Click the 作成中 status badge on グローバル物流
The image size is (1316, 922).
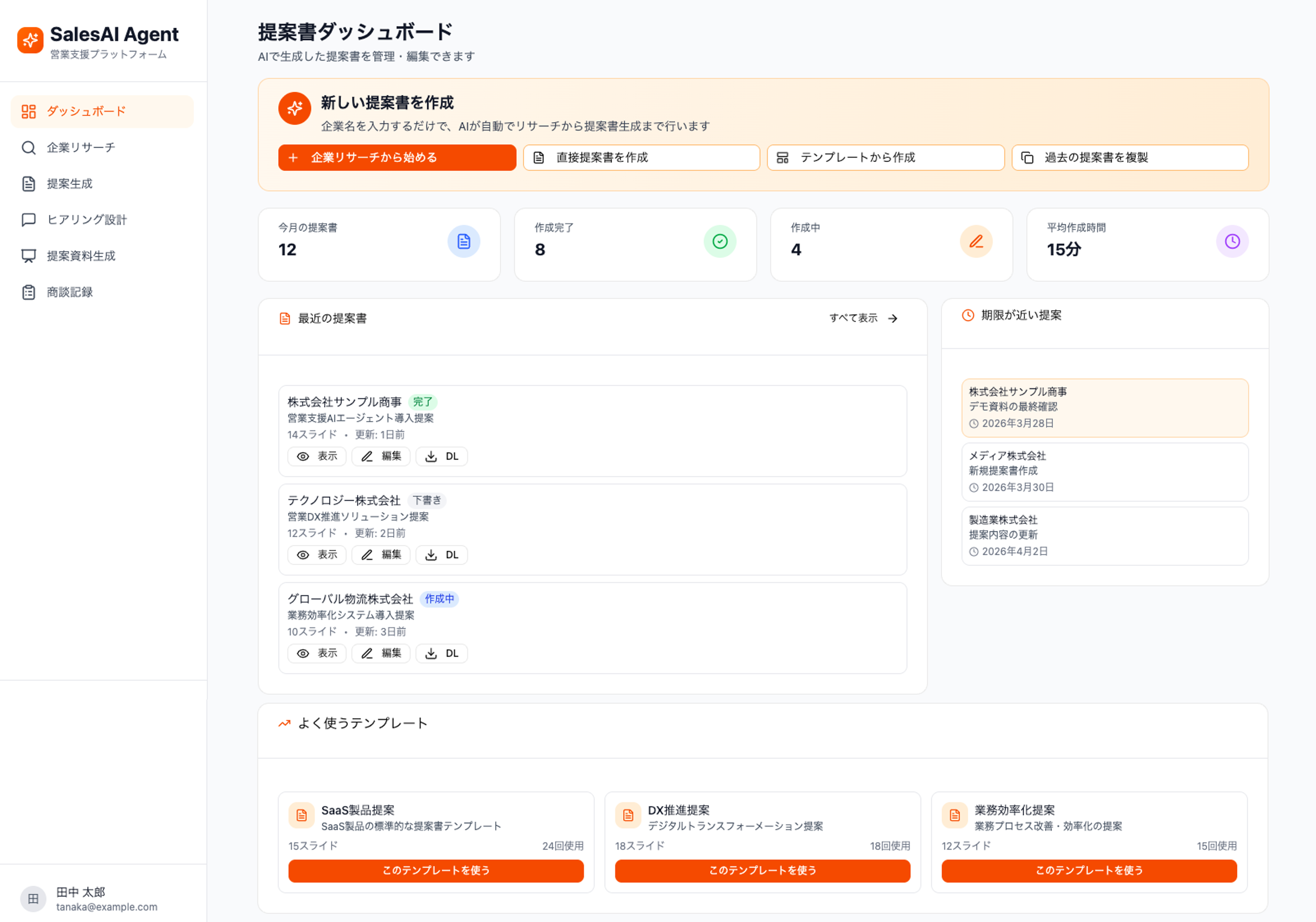(439, 599)
